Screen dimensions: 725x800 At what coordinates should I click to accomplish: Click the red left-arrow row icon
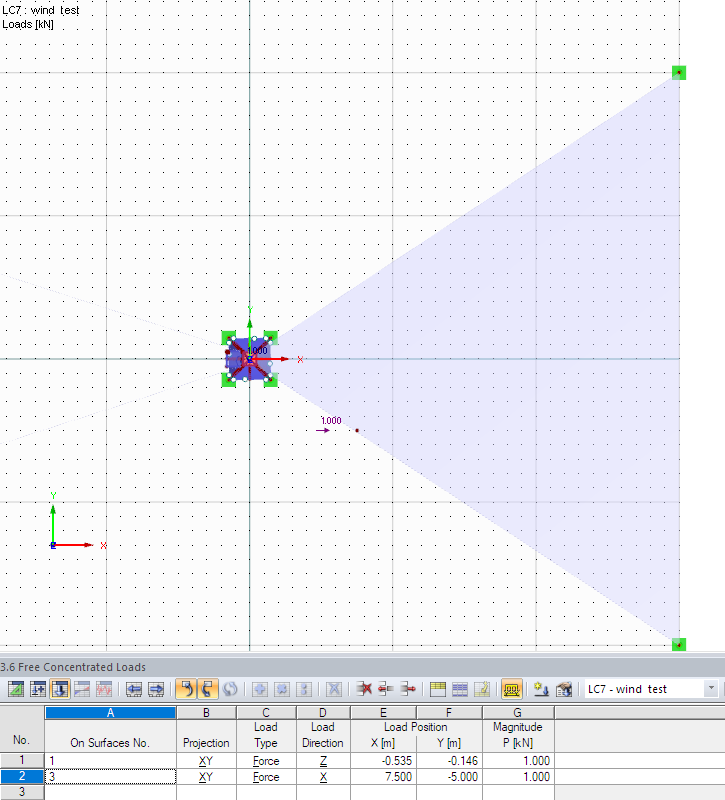tap(386, 689)
